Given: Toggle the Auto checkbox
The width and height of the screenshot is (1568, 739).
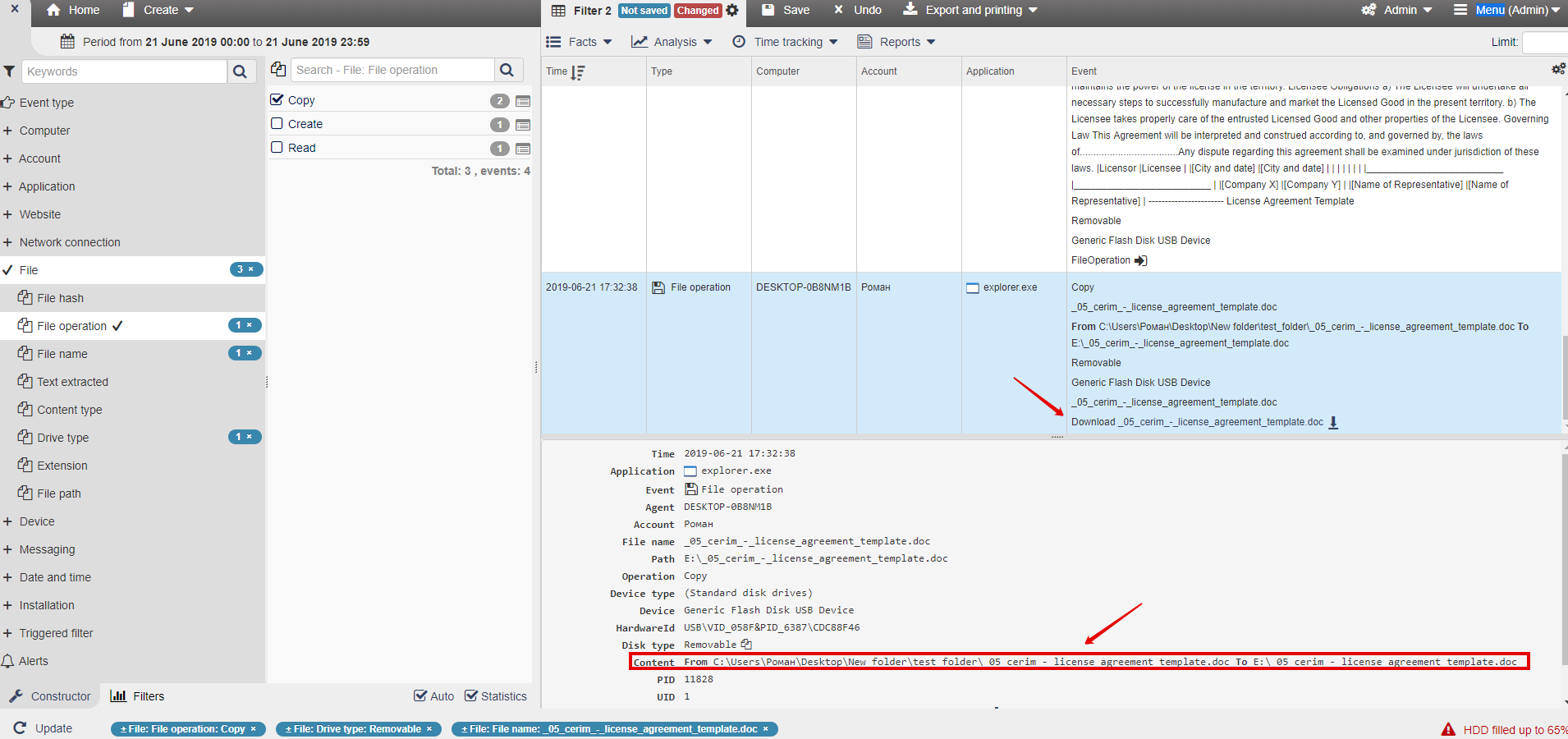Looking at the screenshot, I should (420, 696).
